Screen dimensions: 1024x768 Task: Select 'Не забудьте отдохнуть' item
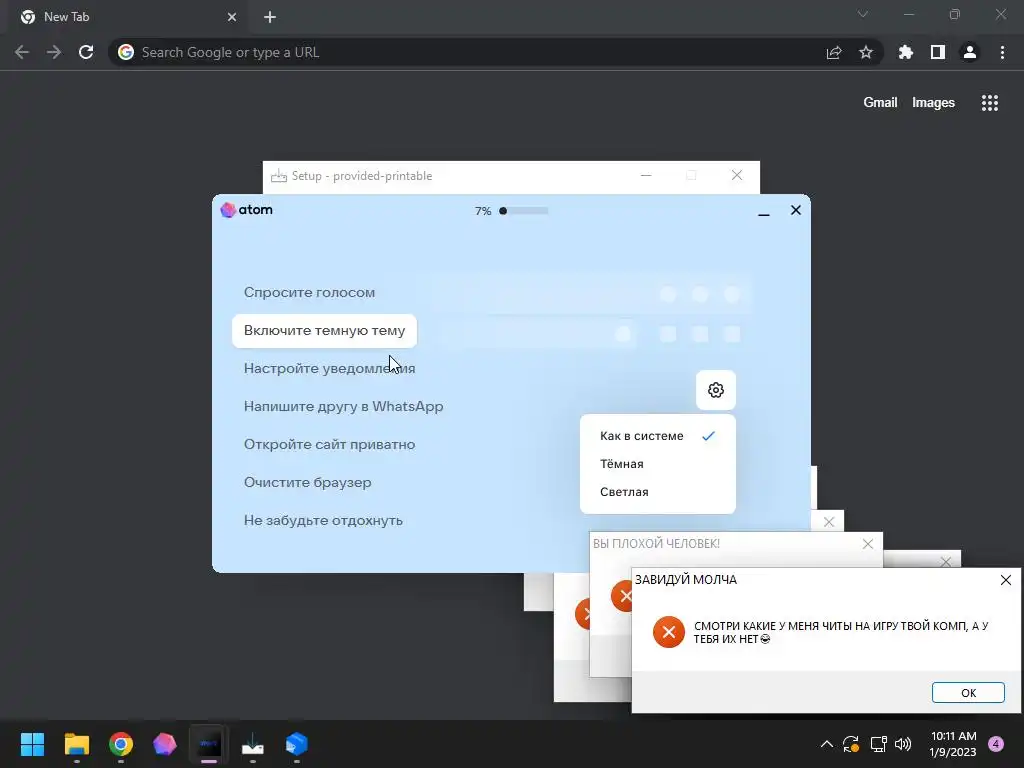coord(323,520)
